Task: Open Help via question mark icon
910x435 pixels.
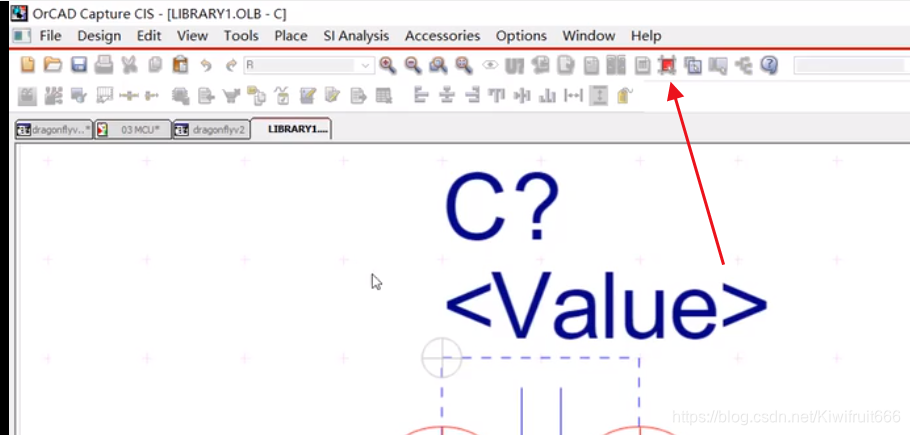Action: (769, 65)
